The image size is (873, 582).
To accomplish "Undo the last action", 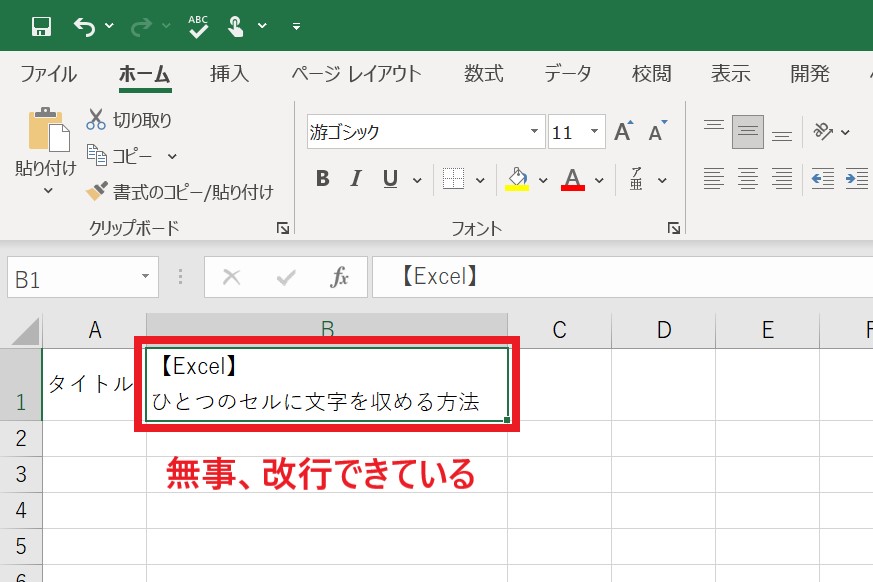I will 84,26.
